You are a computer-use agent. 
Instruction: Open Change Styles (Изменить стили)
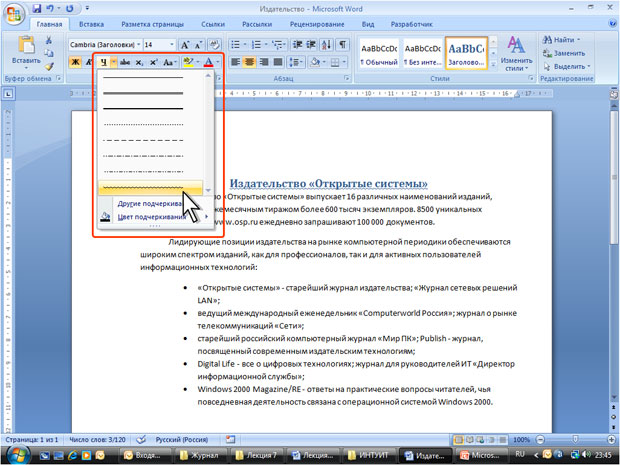click(x=516, y=54)
